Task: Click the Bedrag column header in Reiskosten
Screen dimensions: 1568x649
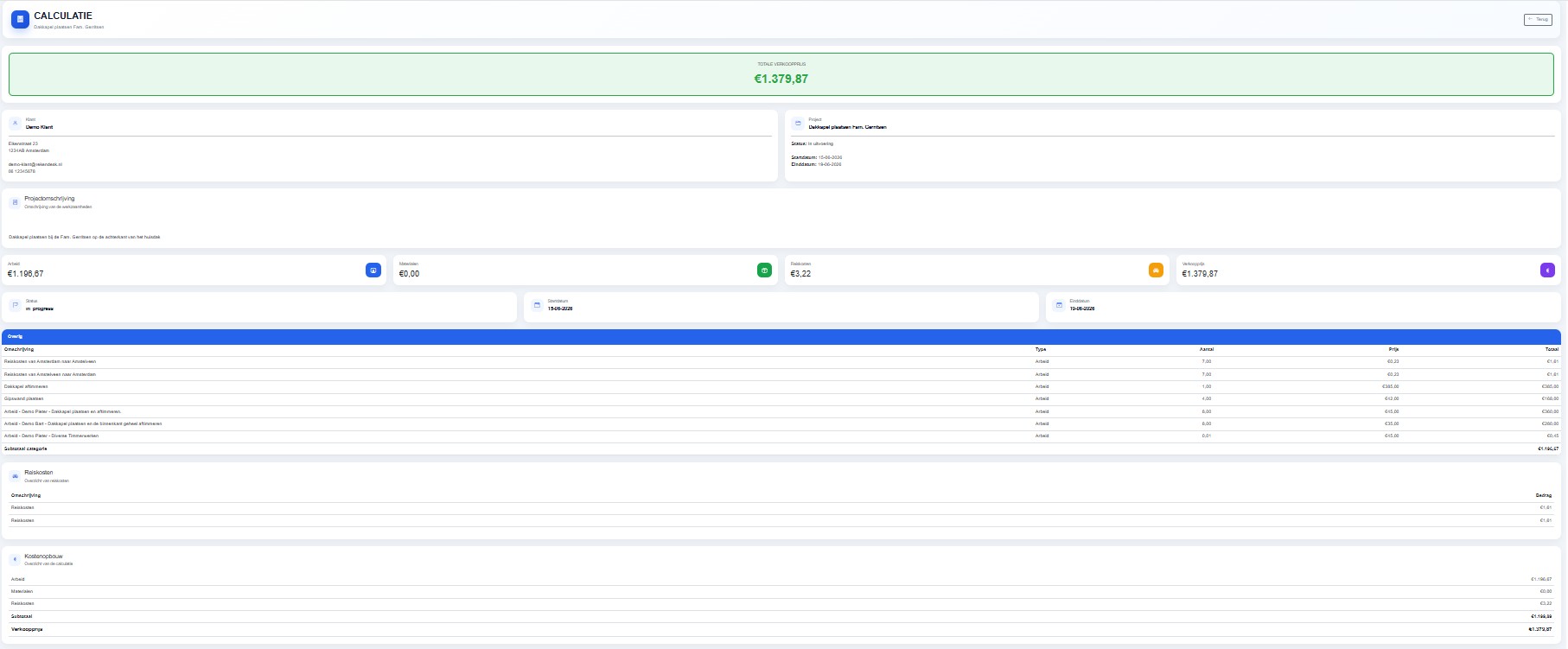Action: [x=1544, y=495]
